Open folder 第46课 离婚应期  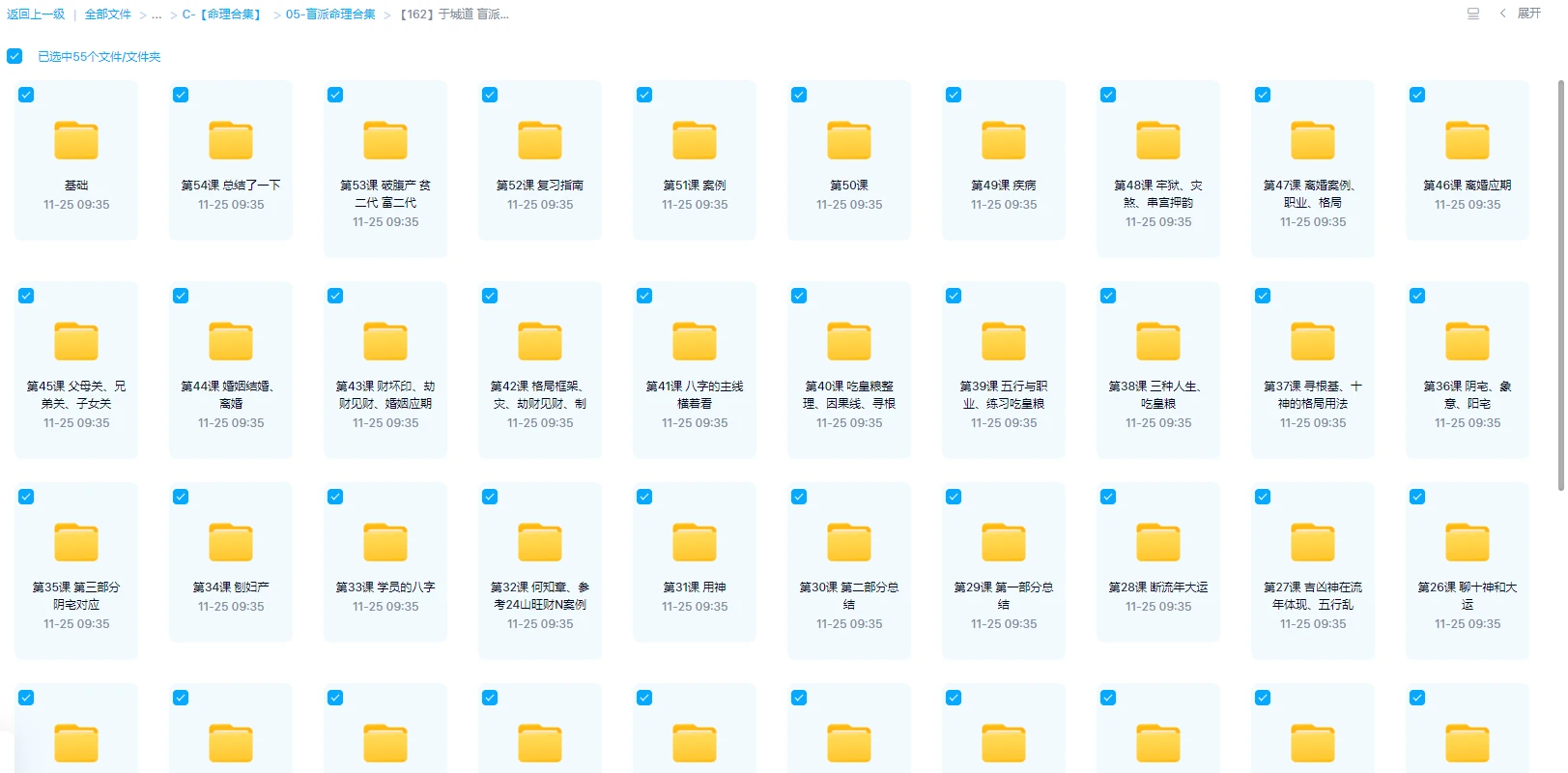point(1468,140)
